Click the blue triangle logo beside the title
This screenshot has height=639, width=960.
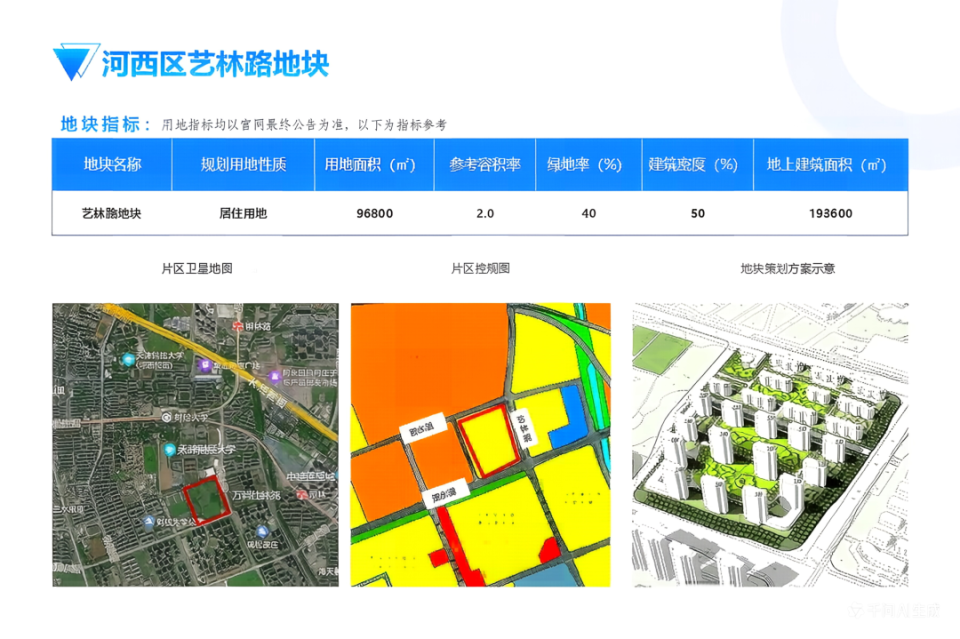coord(75,61)
